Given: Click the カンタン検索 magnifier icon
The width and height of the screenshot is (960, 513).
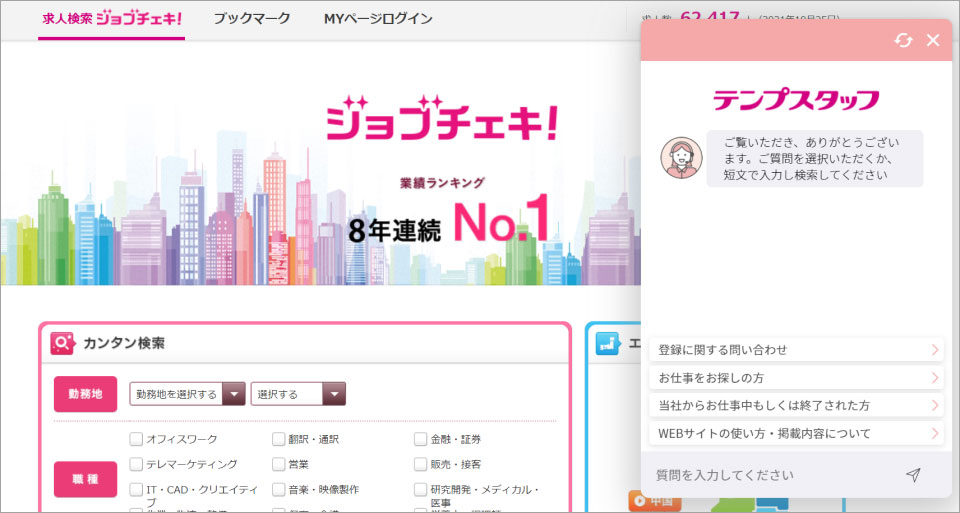Looking at the screenshot, I should tap(63, 343).
